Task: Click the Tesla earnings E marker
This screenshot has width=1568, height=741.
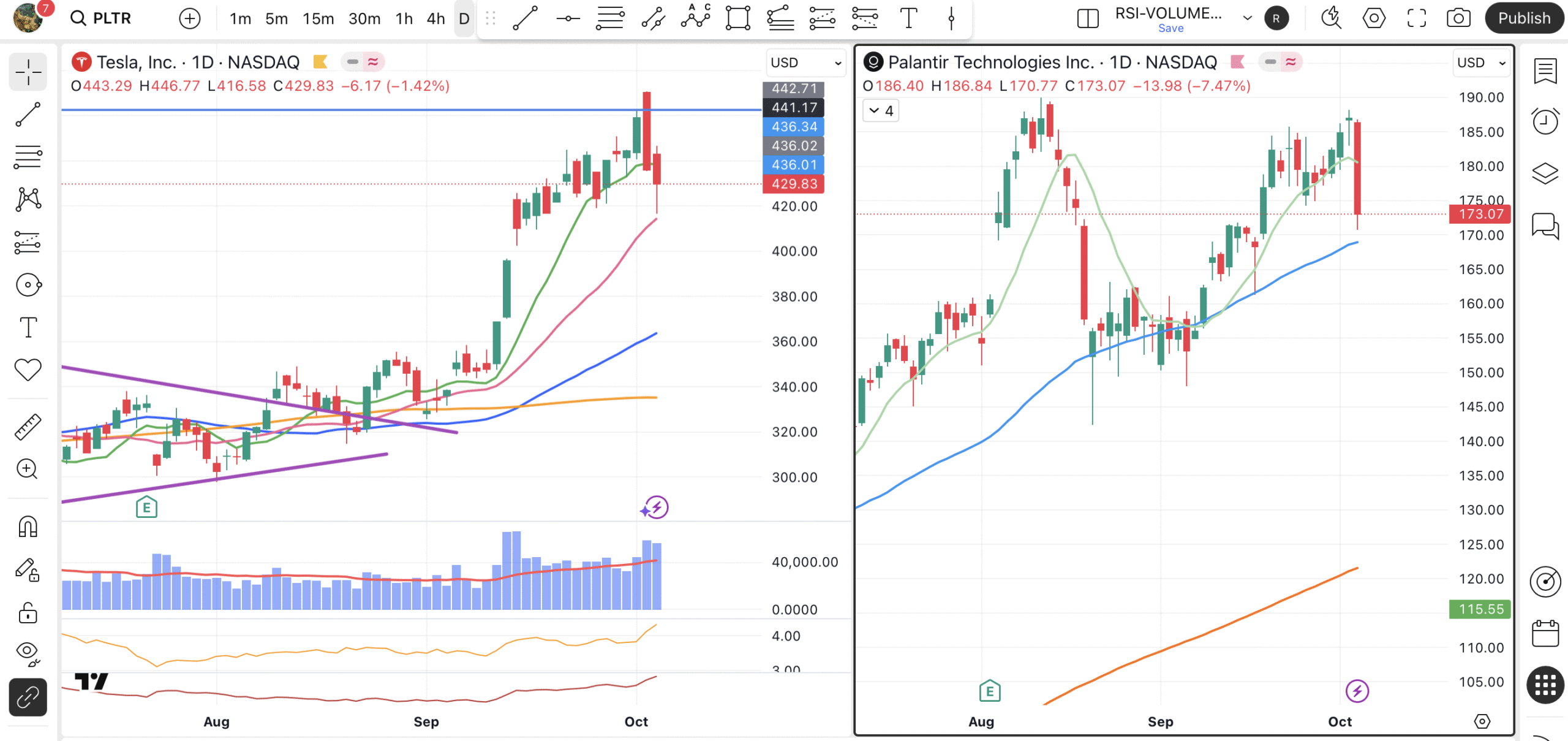Action: [146, 507]
